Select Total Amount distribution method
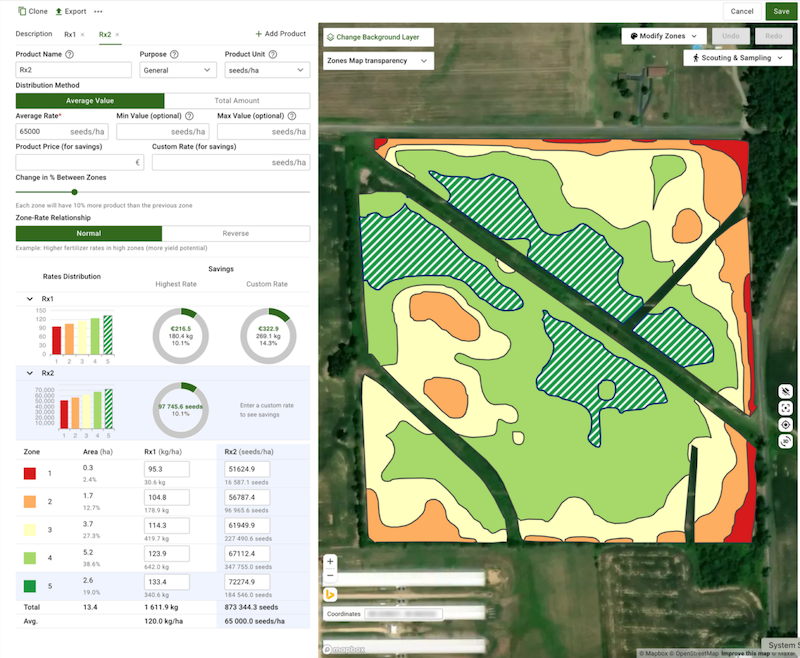Screen dimensions: 800x658 point(236,101)
